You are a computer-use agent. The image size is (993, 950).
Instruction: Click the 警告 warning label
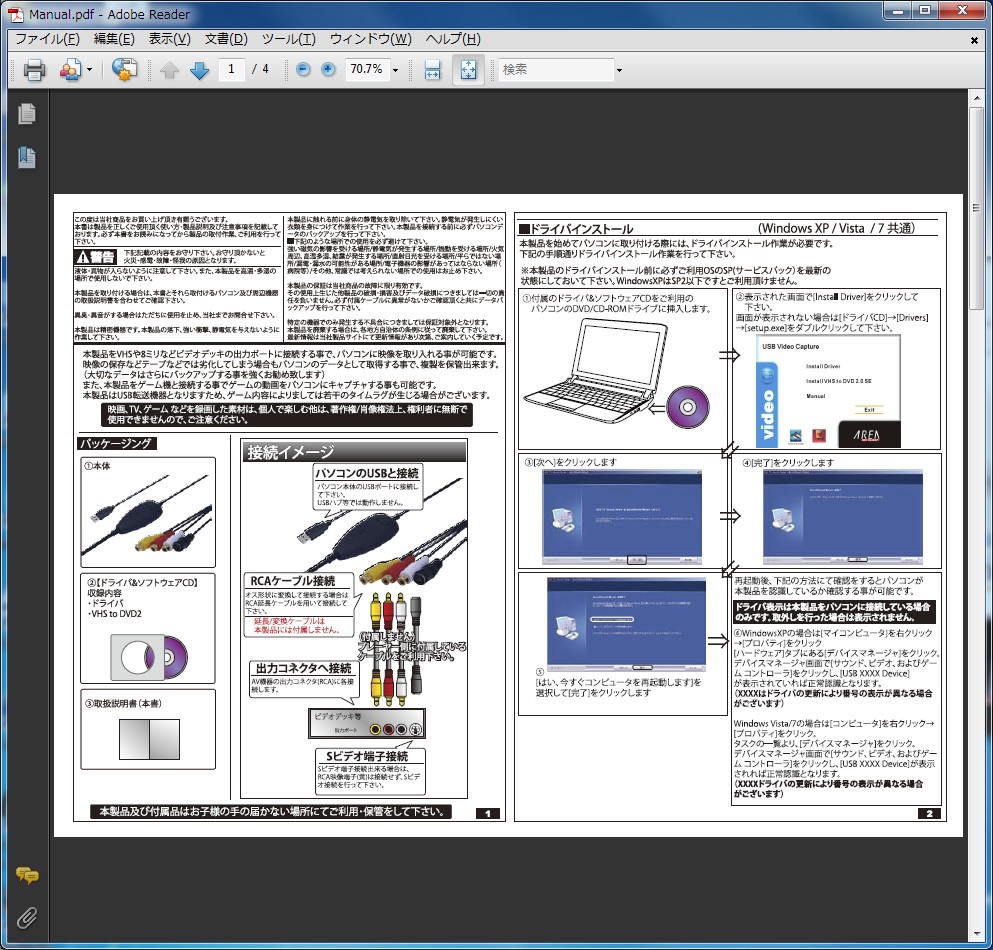(x=96, y=256)
